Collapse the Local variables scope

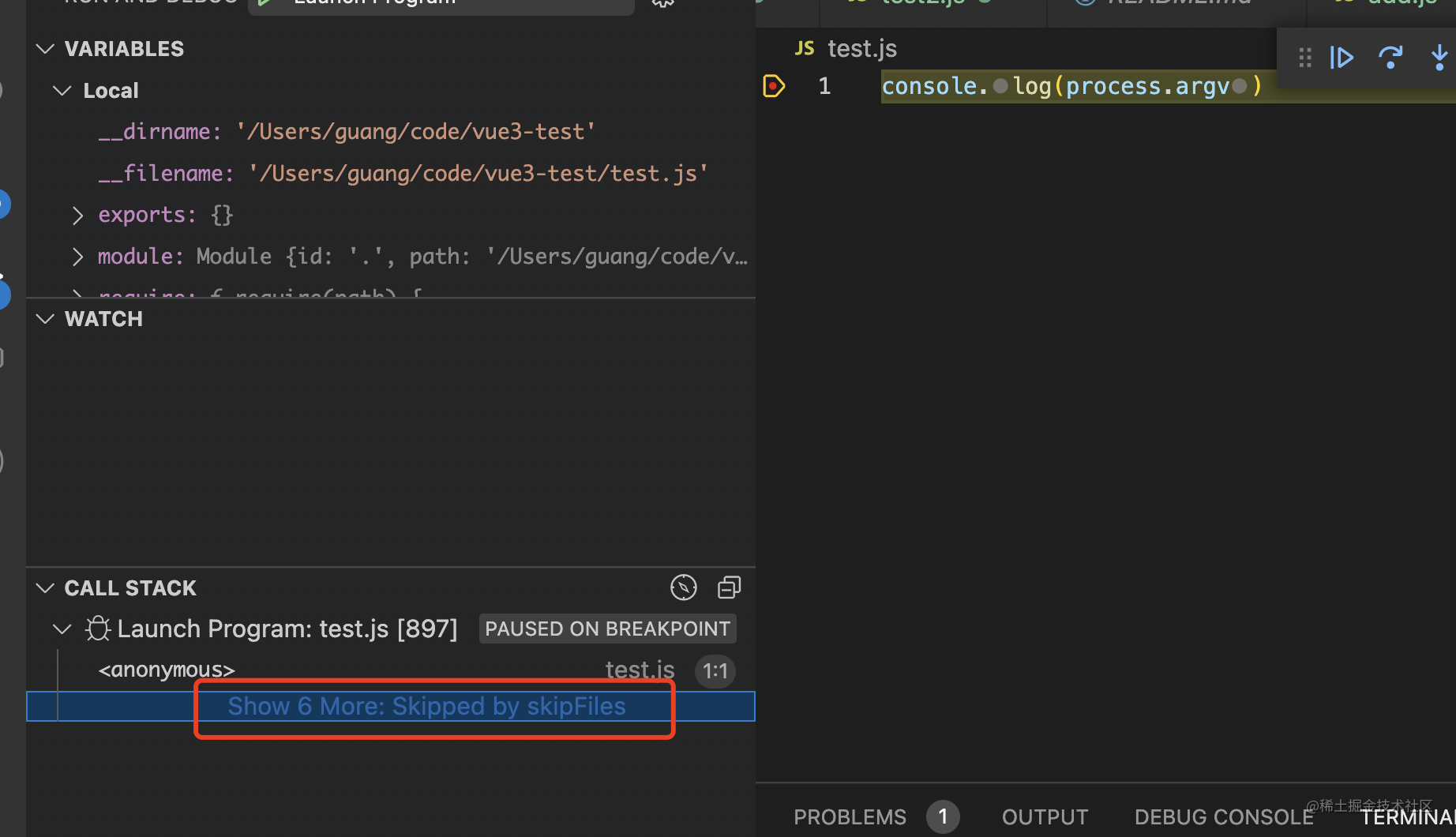point(62,91)
